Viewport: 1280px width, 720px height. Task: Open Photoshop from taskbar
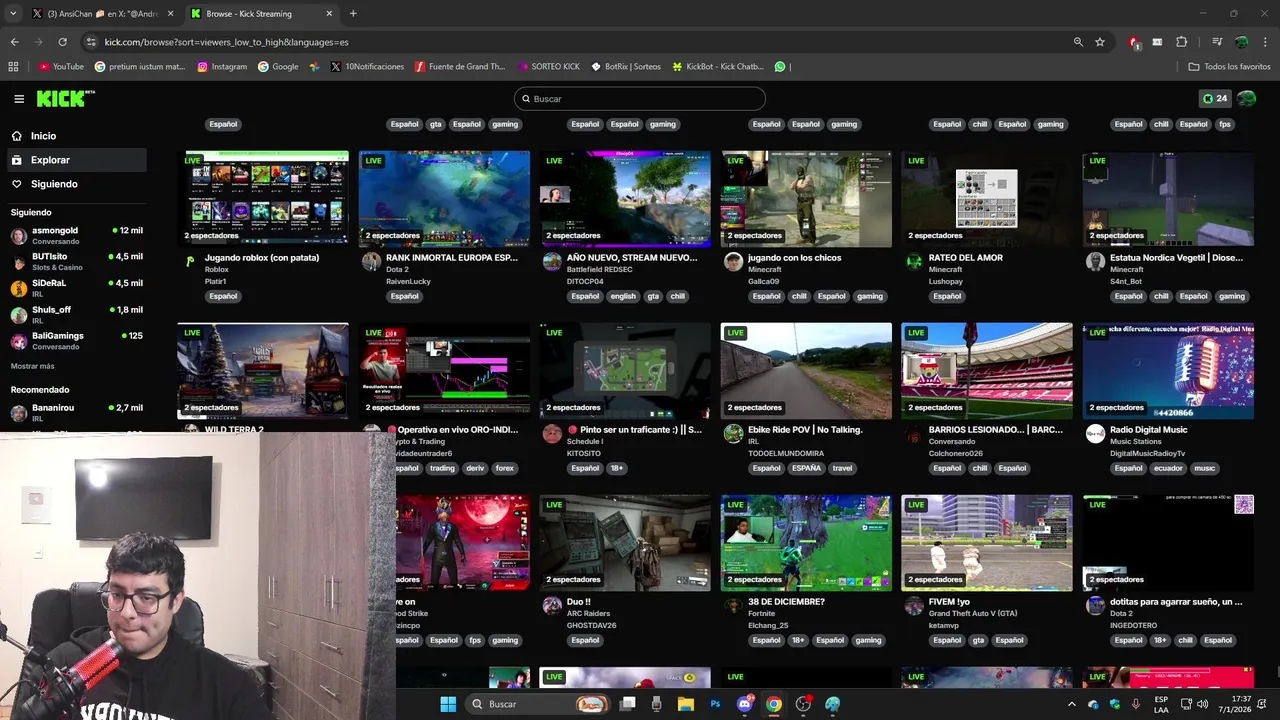tap(715, 704)
